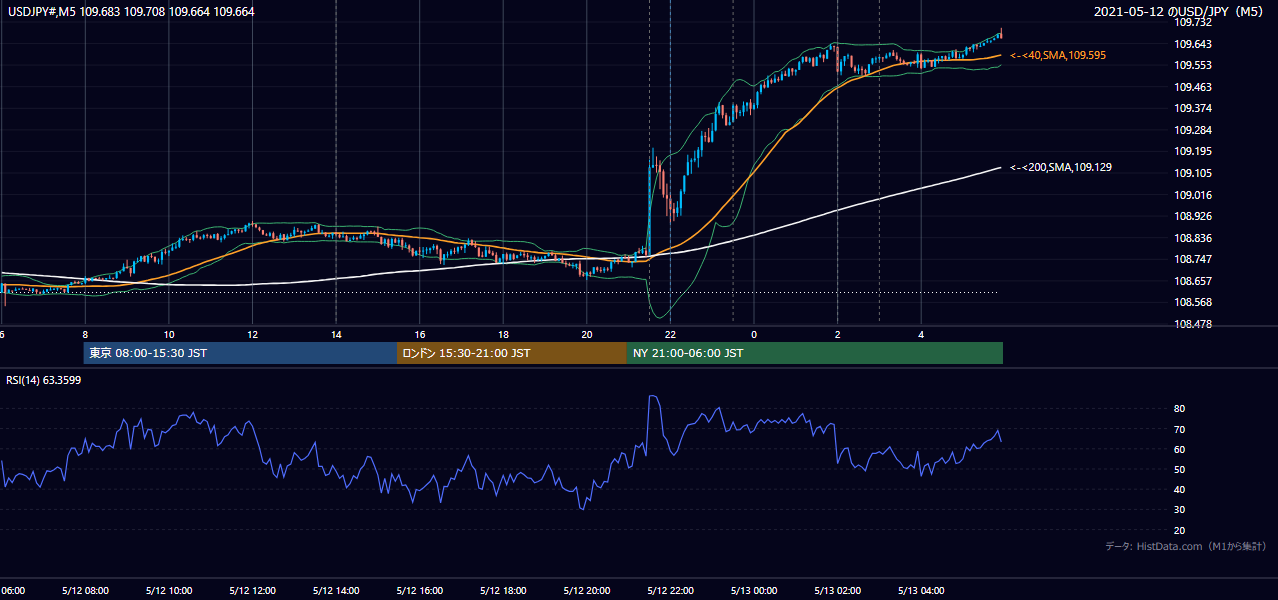
Task: Click the bottom timestamp 5/12 20:00
Action: point(587,591)
